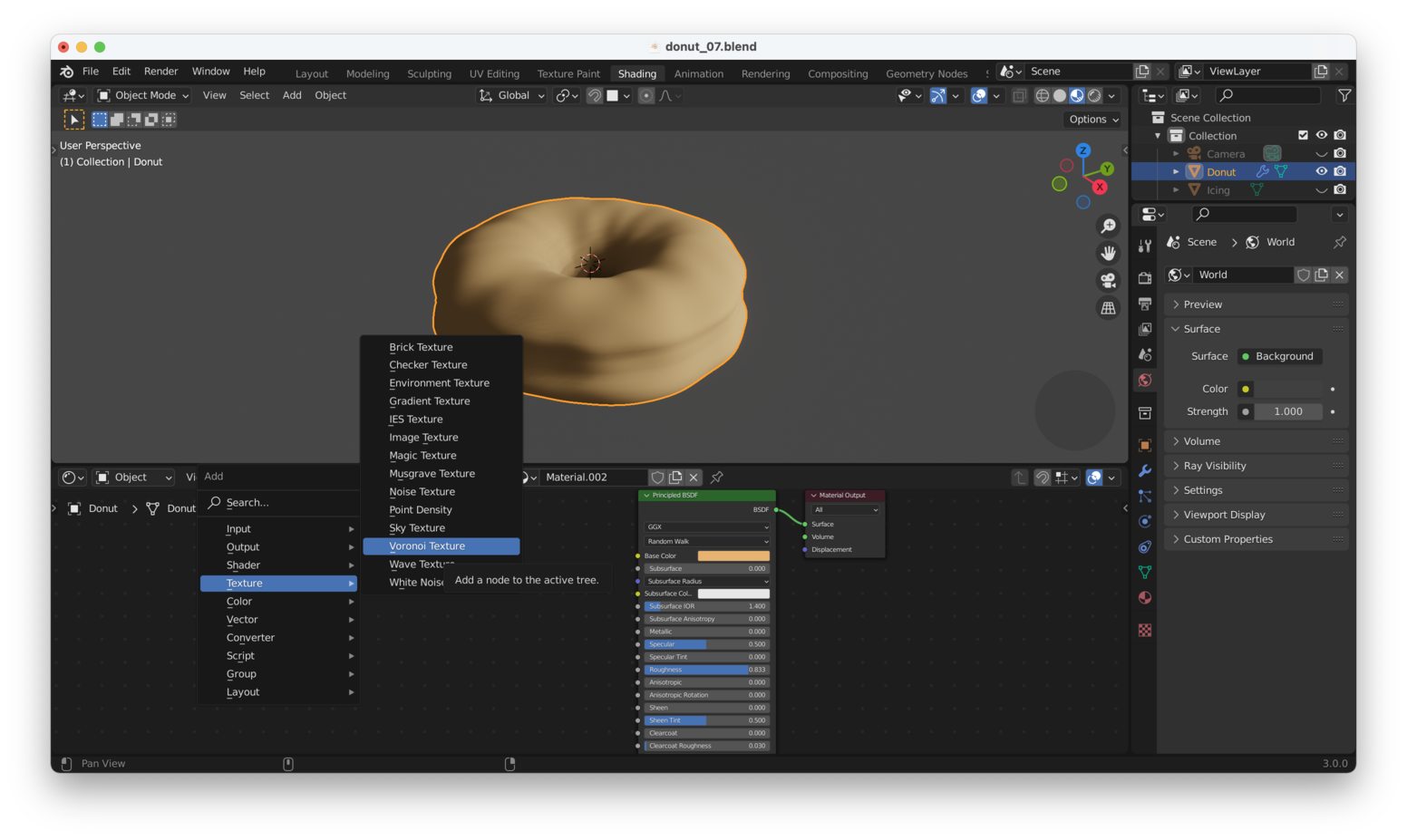Disable Icing object in renders
The height and width of the screenshot is (840, 1407).
click(x=1340, y=189)
